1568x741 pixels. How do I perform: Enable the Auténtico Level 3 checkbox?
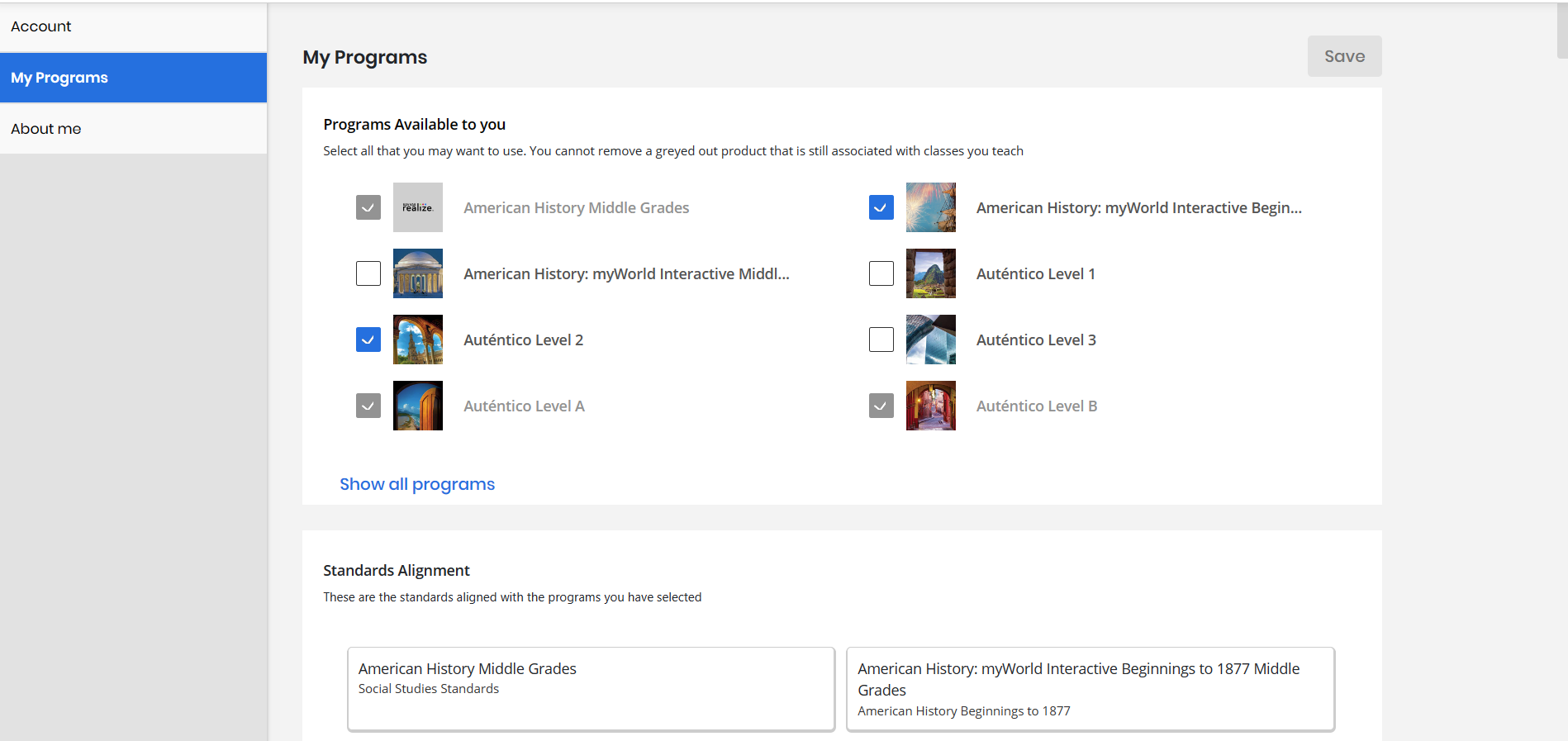coord(881,340)
